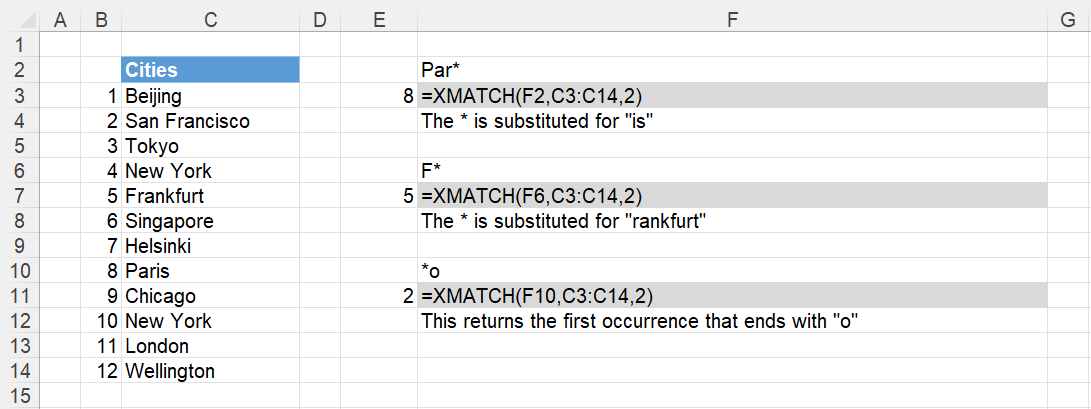
Task: Click the cell showing result 5 in column E
Action: click(379, 195)
